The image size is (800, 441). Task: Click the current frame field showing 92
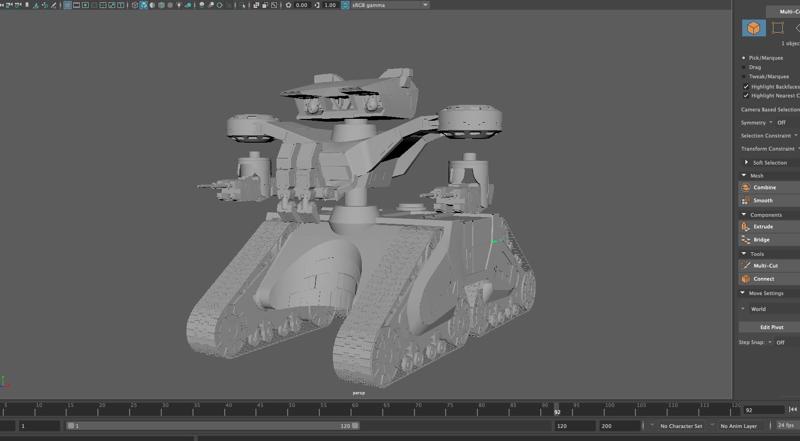763,410
